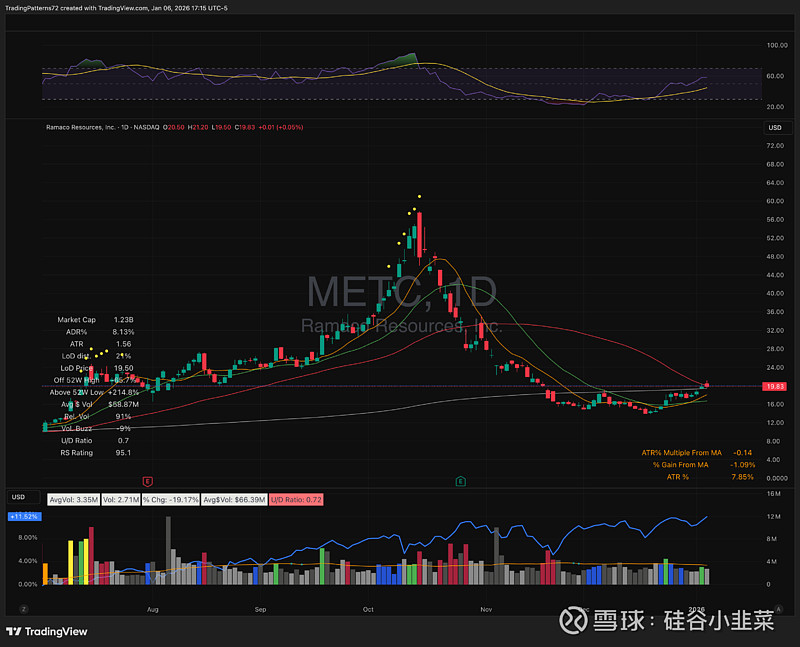
Task: Select ATR% Multiple From MA label
Action: pyautogui.click(x=682, y=453)
